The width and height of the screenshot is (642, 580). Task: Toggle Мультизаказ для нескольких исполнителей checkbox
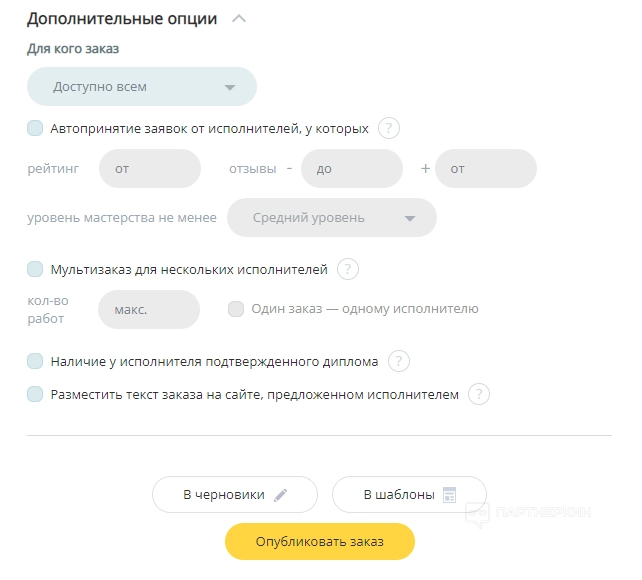(x=35, y=268)
